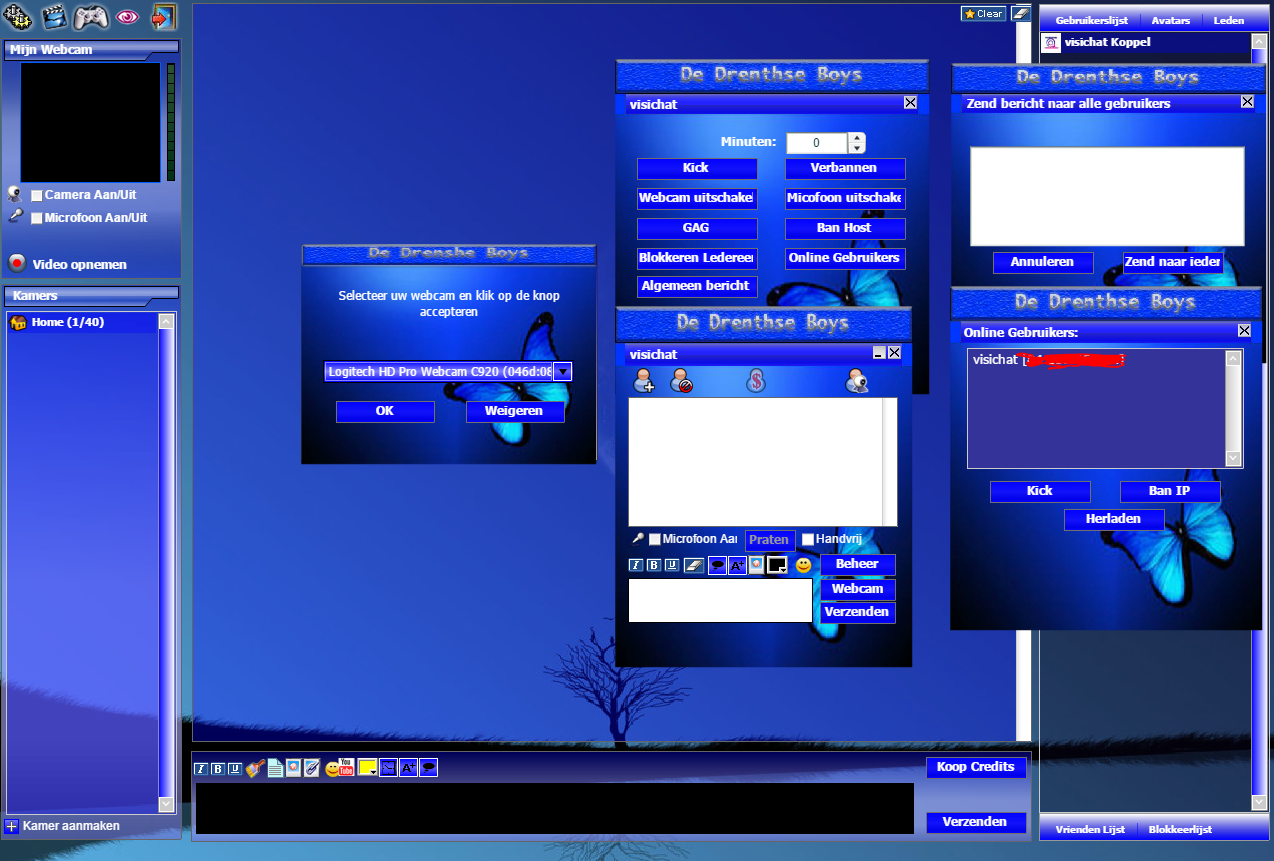The width and height of the screenshot is (1274, 861).
Task: Click the Clear button with star
Action: [983, 14]
